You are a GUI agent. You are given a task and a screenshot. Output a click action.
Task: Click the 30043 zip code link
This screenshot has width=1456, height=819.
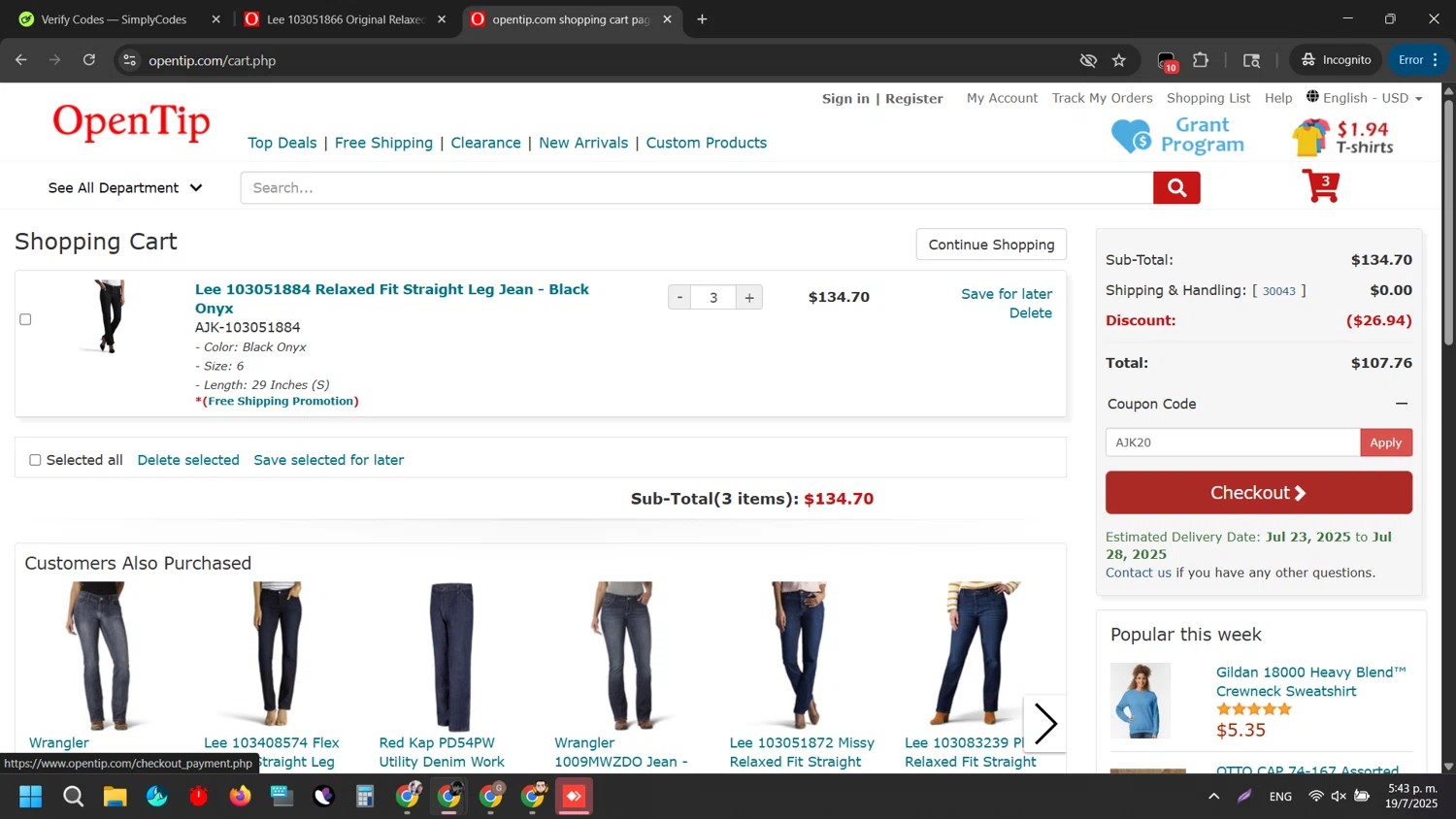(x=1279, y=291)
